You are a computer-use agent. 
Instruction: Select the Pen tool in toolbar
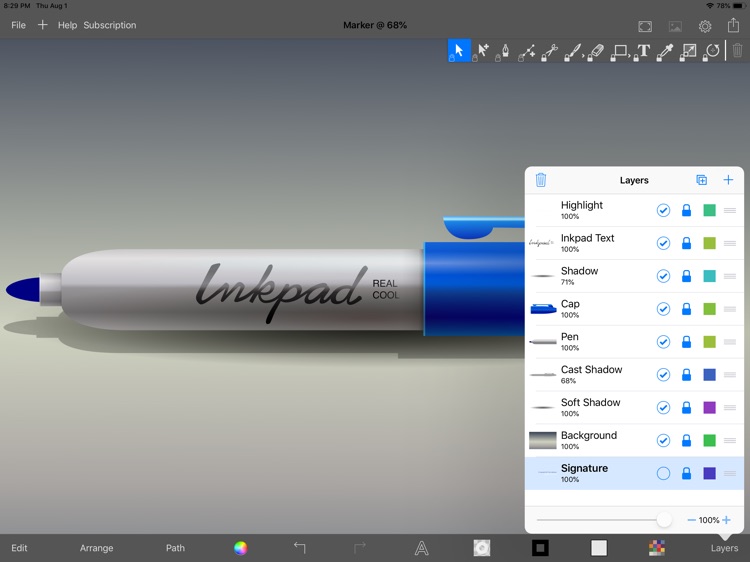click(x=504, y=51)
